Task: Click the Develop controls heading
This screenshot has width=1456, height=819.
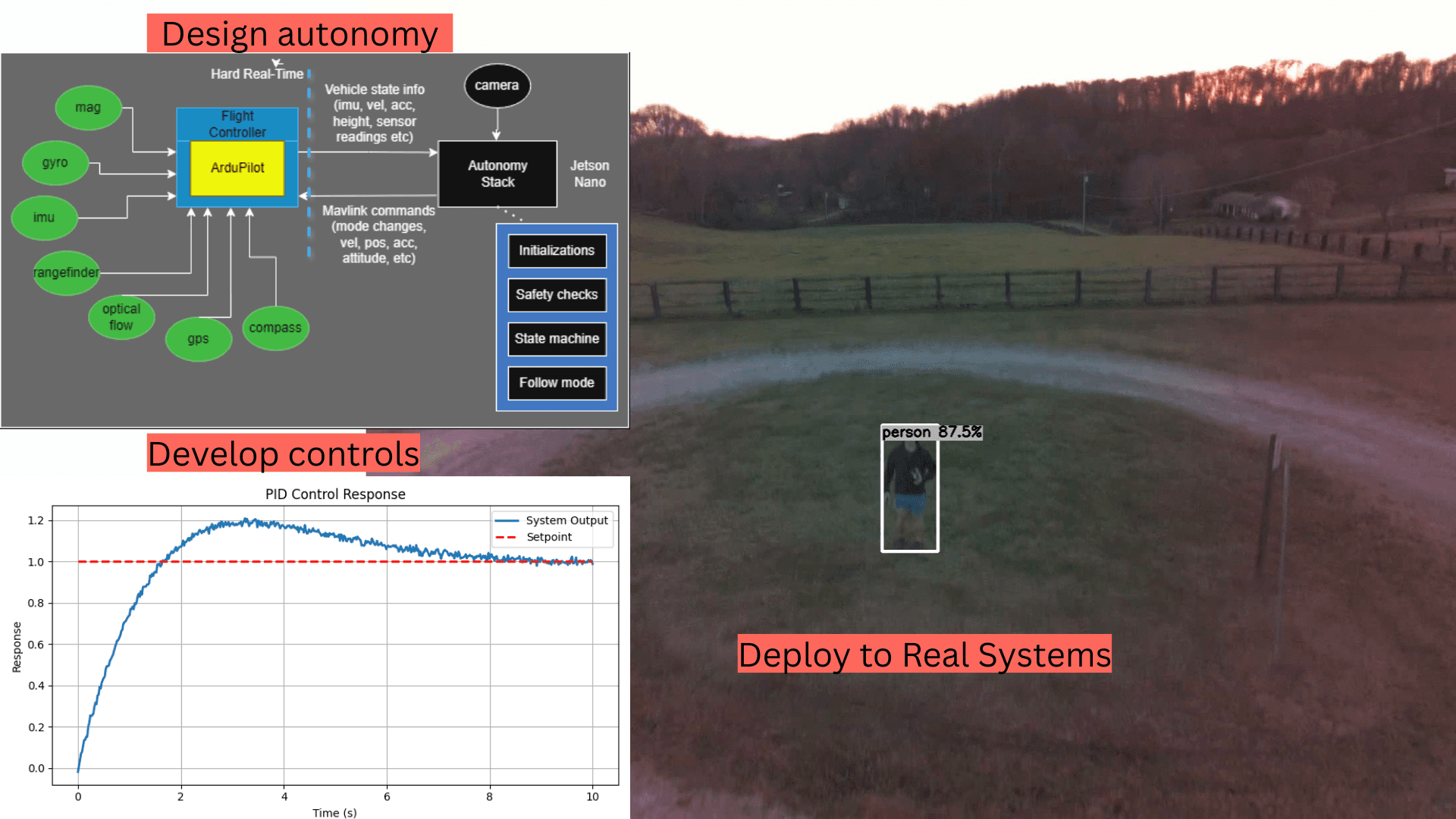Action: pyautogui.click(x=283, y=453)
